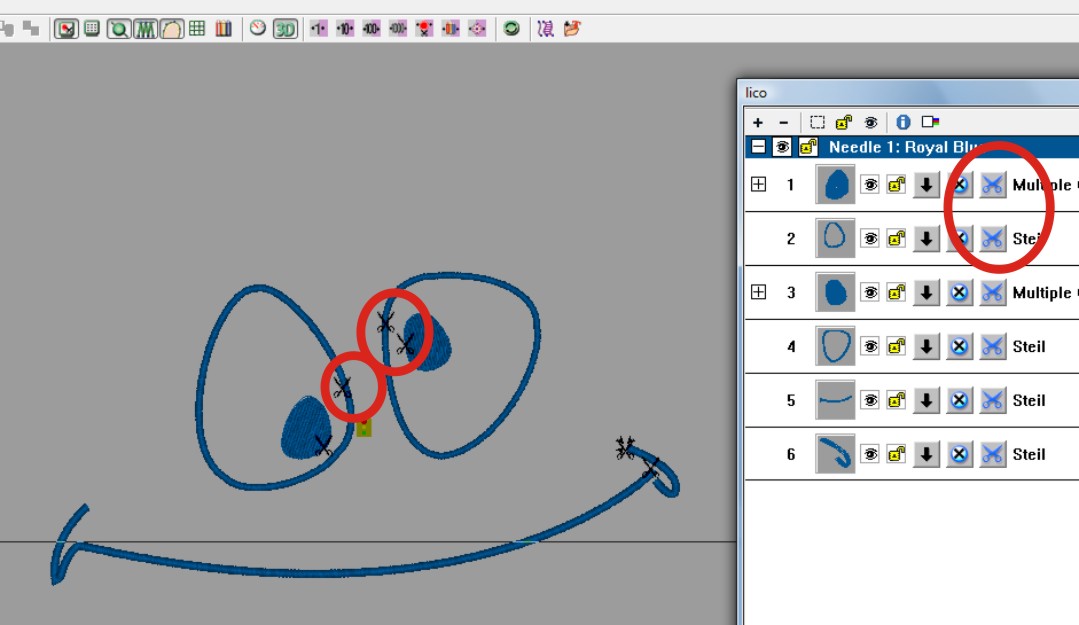Toggle the lock on object 4
This screenshot has width=1079, height=625.
coord(896,346)
